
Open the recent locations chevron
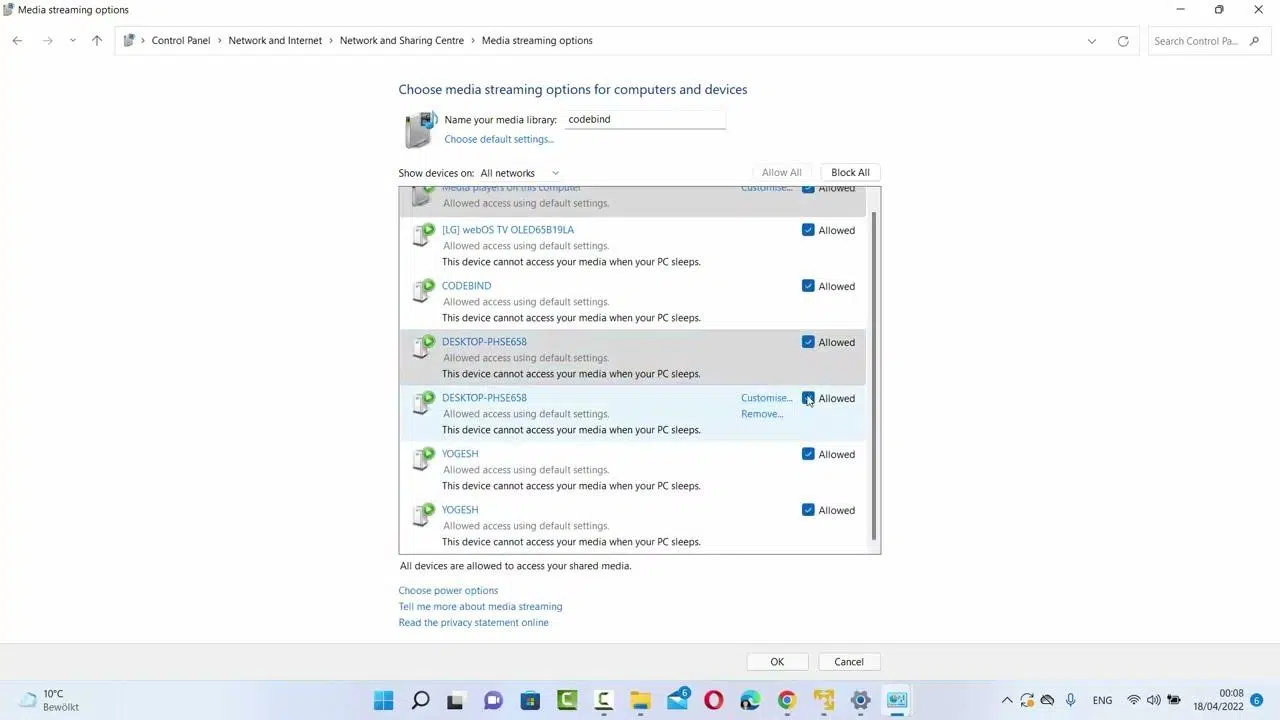click(x=72, y=41)
